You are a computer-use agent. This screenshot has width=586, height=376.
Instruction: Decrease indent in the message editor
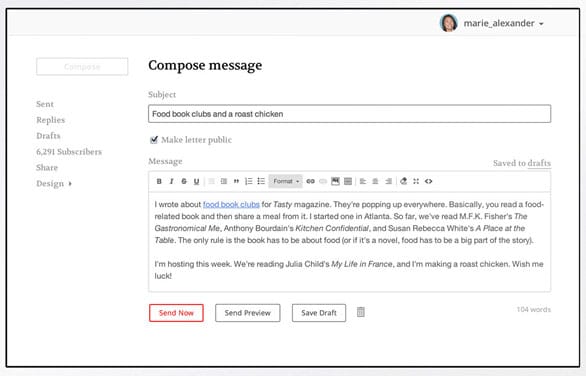[211, 181]
